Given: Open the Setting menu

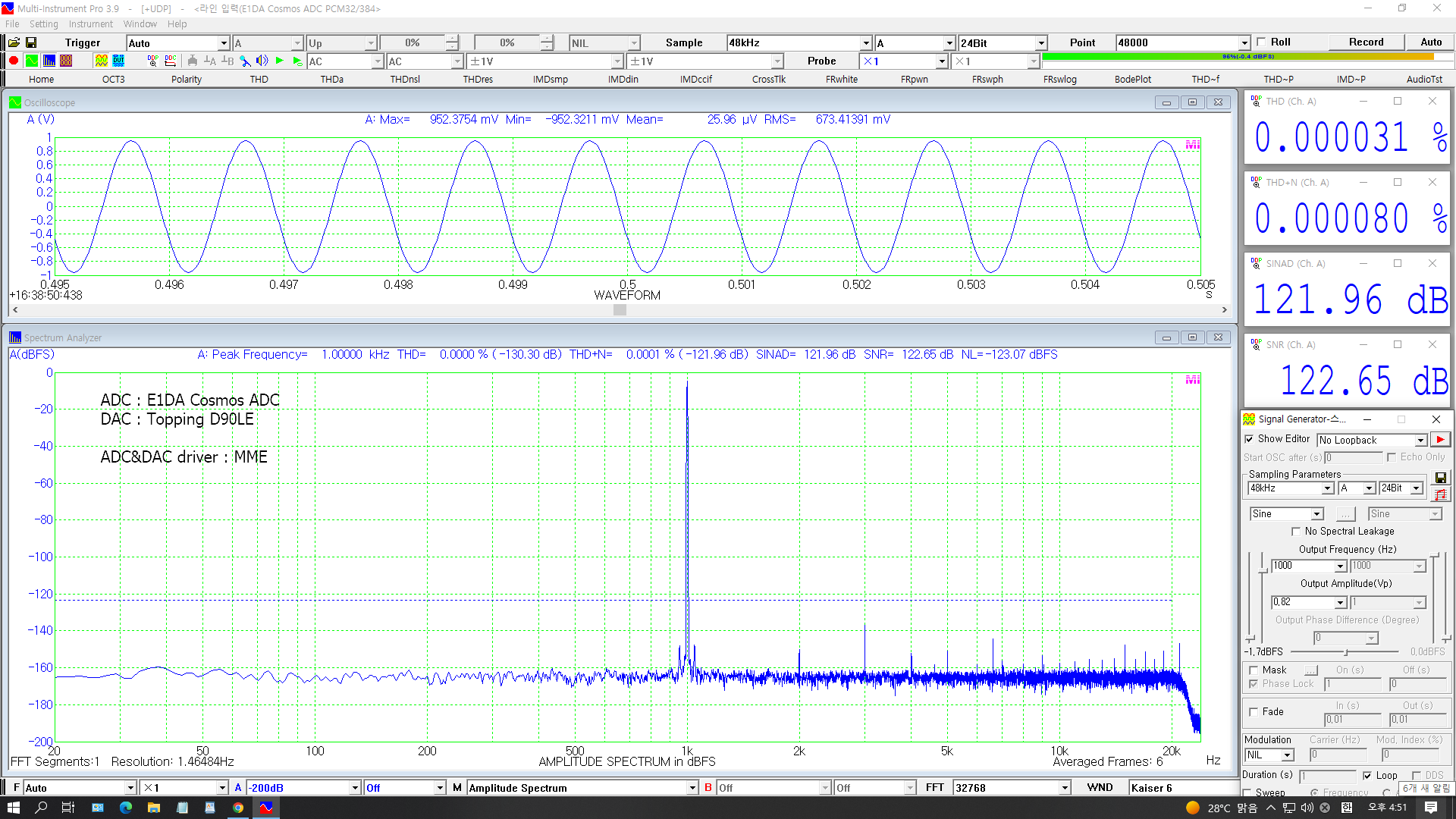Looking at the screenshot, I should pos(44,24).
